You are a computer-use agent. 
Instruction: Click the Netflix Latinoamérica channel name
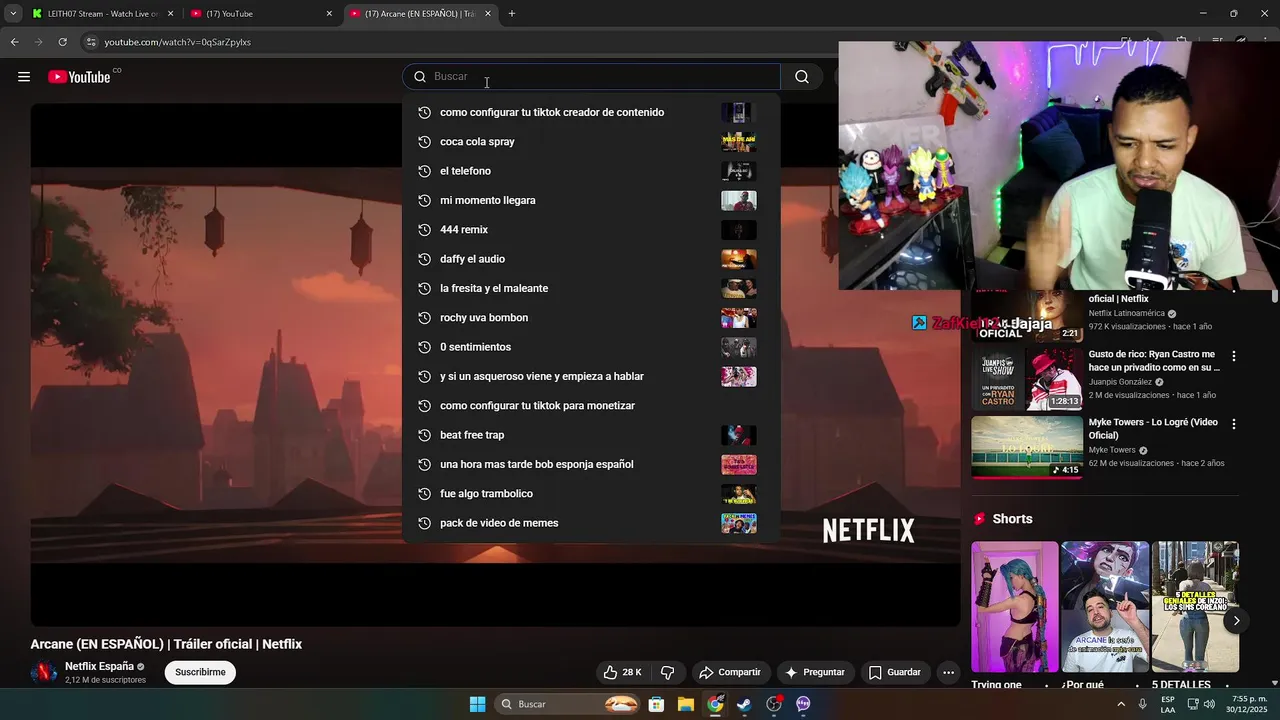[x=1127, y=313]
